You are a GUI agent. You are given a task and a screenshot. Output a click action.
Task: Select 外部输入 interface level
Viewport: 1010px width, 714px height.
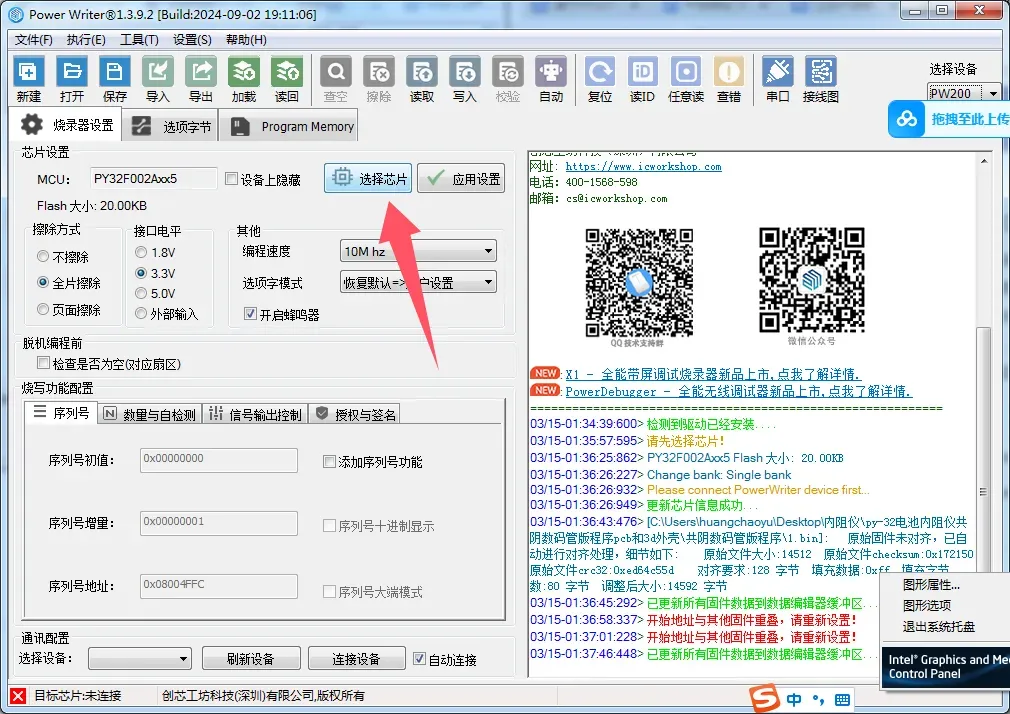(140, 313)
